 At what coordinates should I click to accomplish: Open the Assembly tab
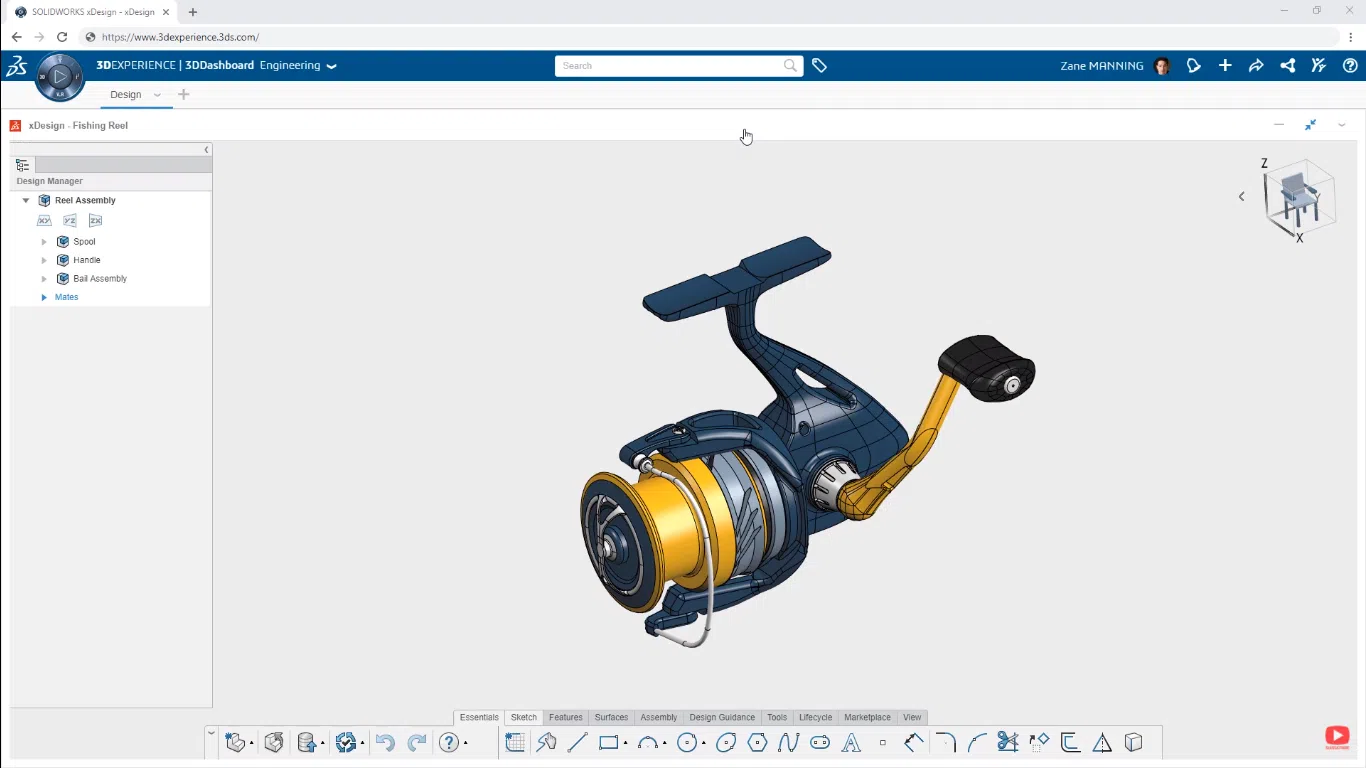[x=658, y=717]
